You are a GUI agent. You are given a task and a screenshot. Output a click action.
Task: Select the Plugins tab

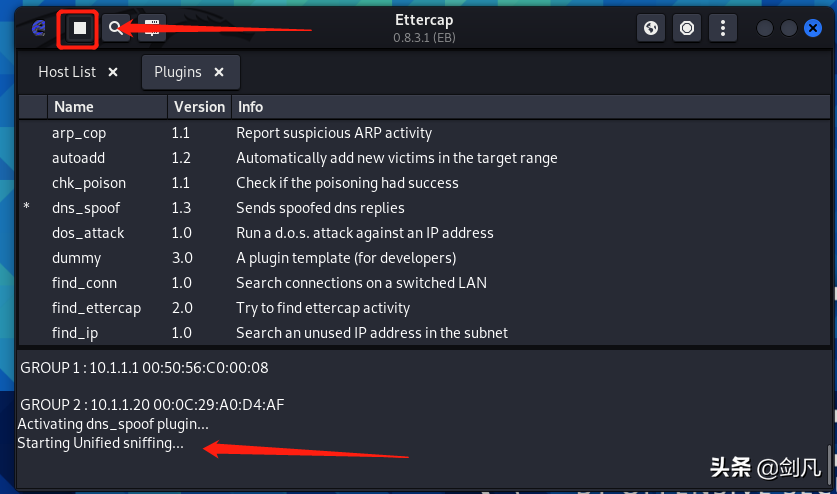pos(178,72)
